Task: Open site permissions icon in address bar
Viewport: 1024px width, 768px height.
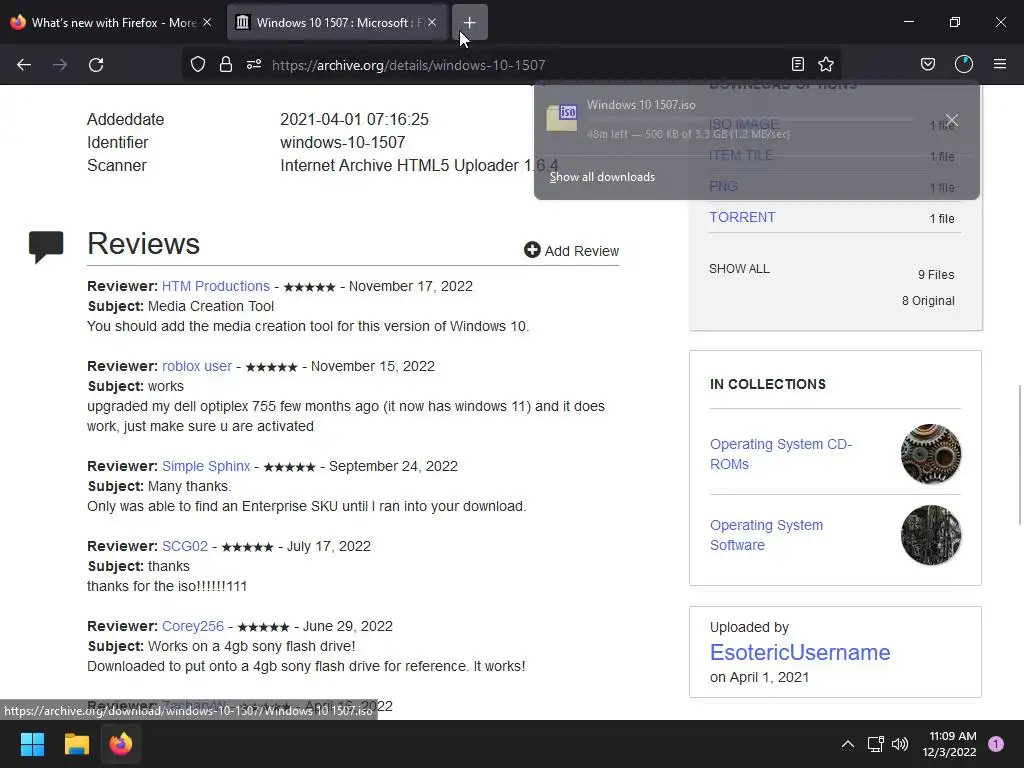Action: [x=254, y=64]
